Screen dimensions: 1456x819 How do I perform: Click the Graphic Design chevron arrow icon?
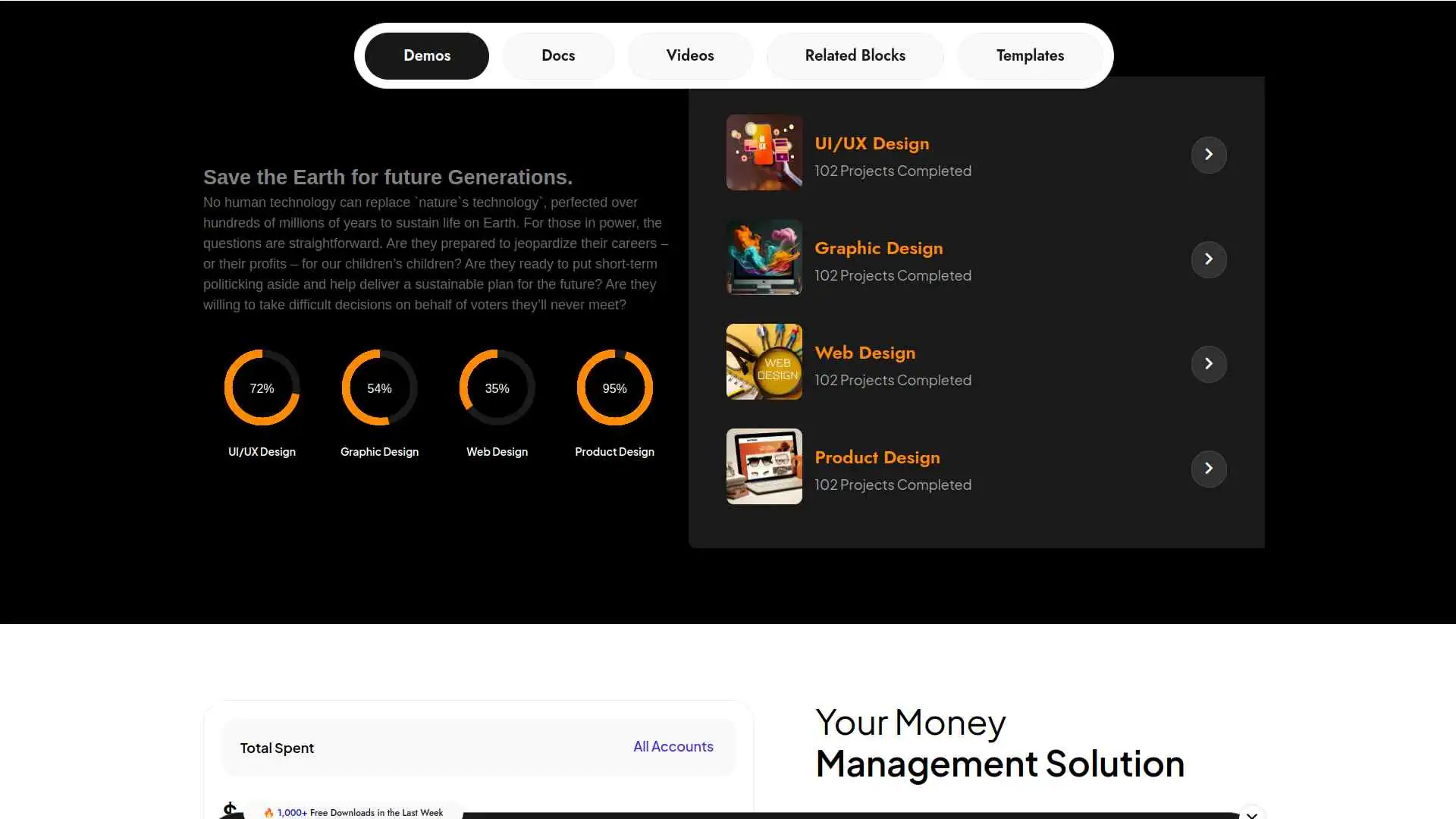(1208, 259)
